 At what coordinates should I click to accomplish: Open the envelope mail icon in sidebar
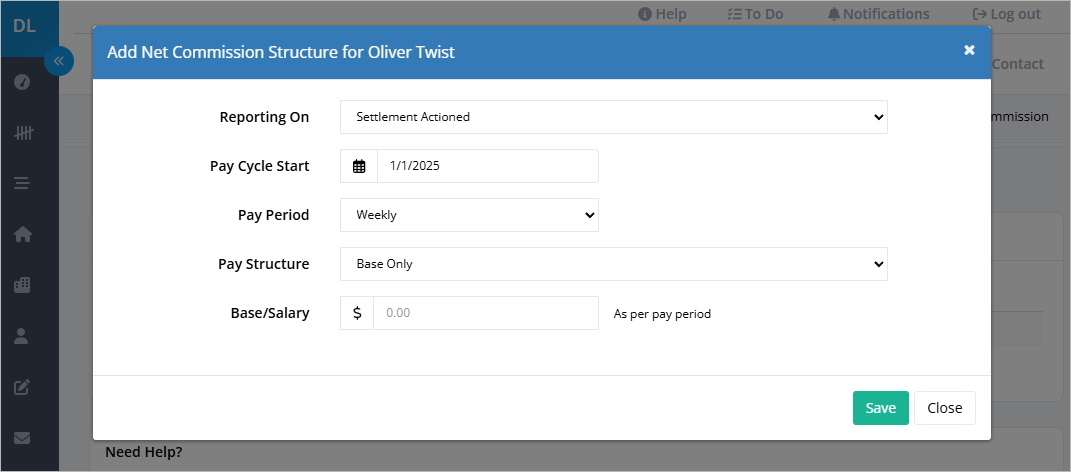(x=23, y=438)
